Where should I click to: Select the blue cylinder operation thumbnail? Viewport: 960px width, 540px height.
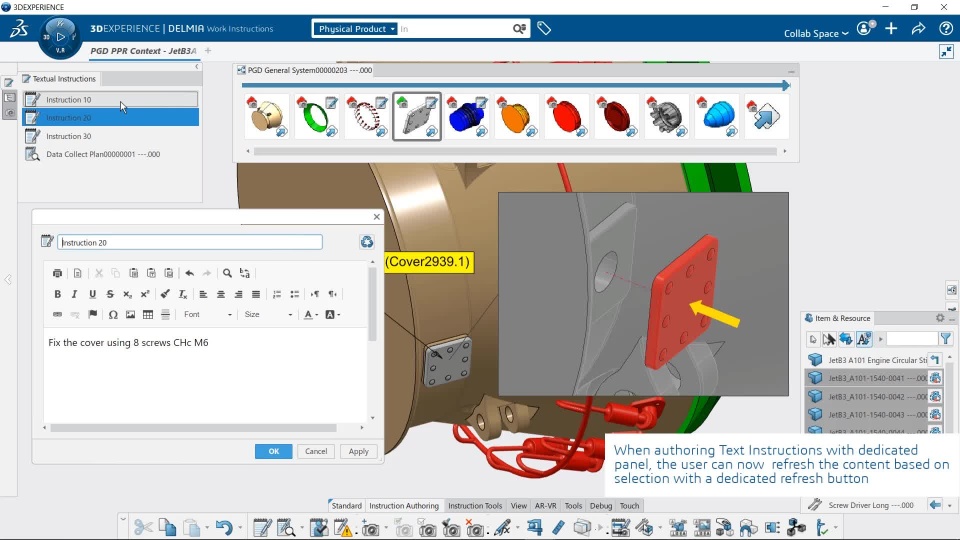click(467, 116)
